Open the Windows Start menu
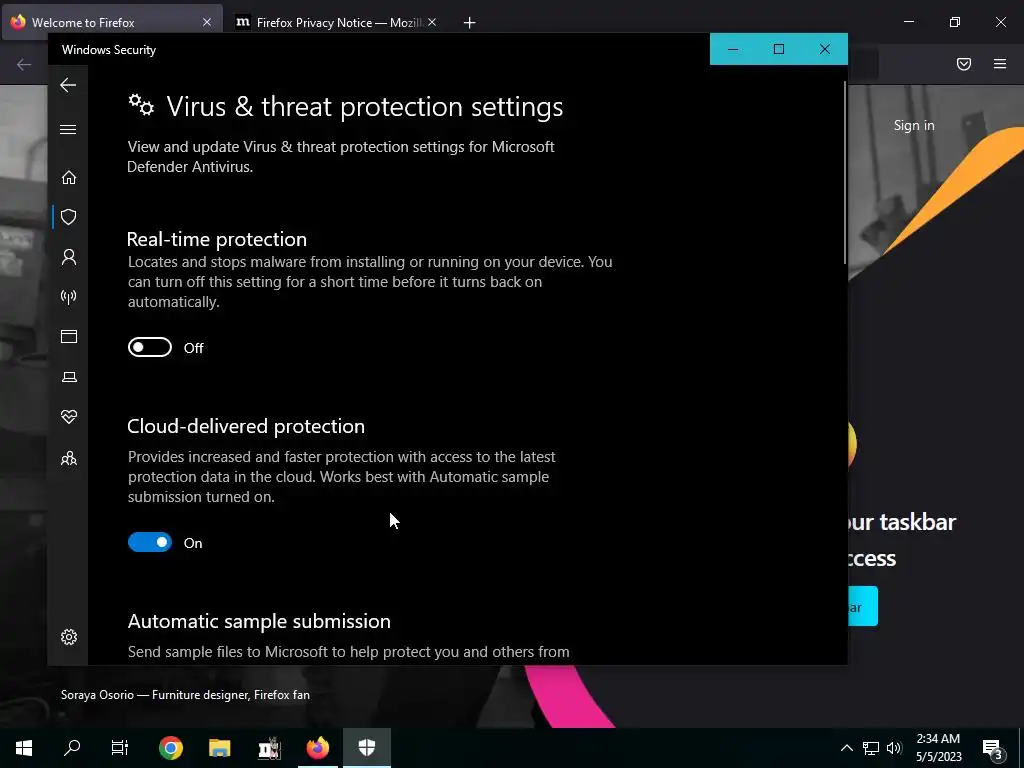Image resolution: width=1024 pixels, height=768 pixels. [x=24, y=748]
